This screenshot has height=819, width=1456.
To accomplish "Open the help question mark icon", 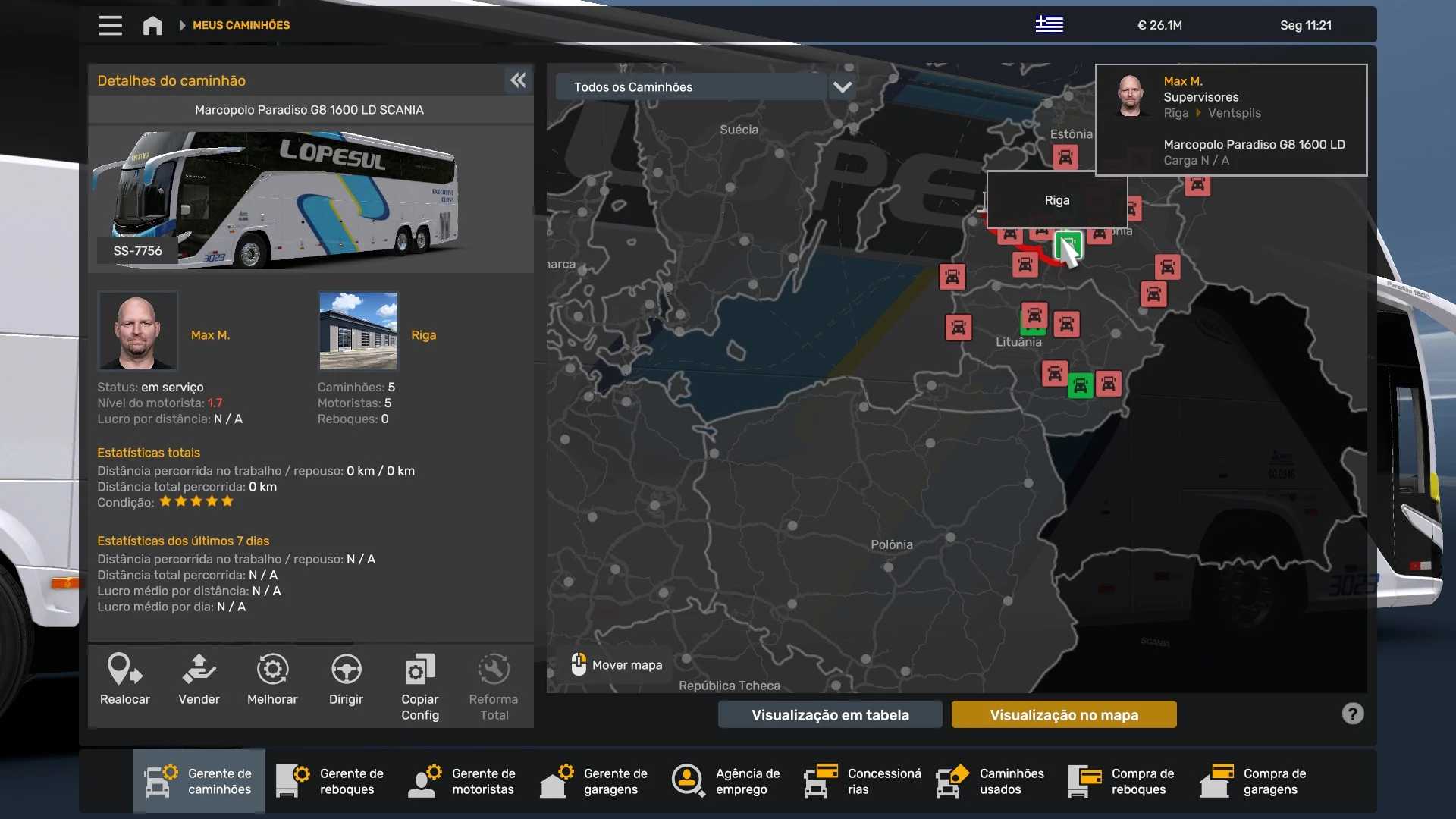I will click(x=1352, y=714).
